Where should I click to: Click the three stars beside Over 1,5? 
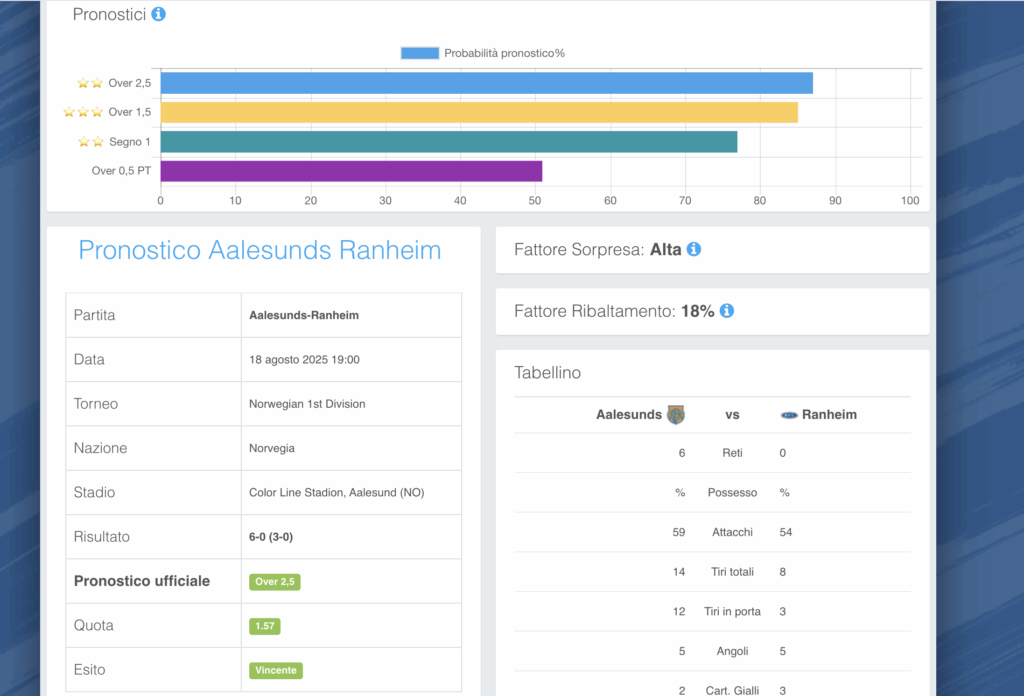(x=83, y=112)
